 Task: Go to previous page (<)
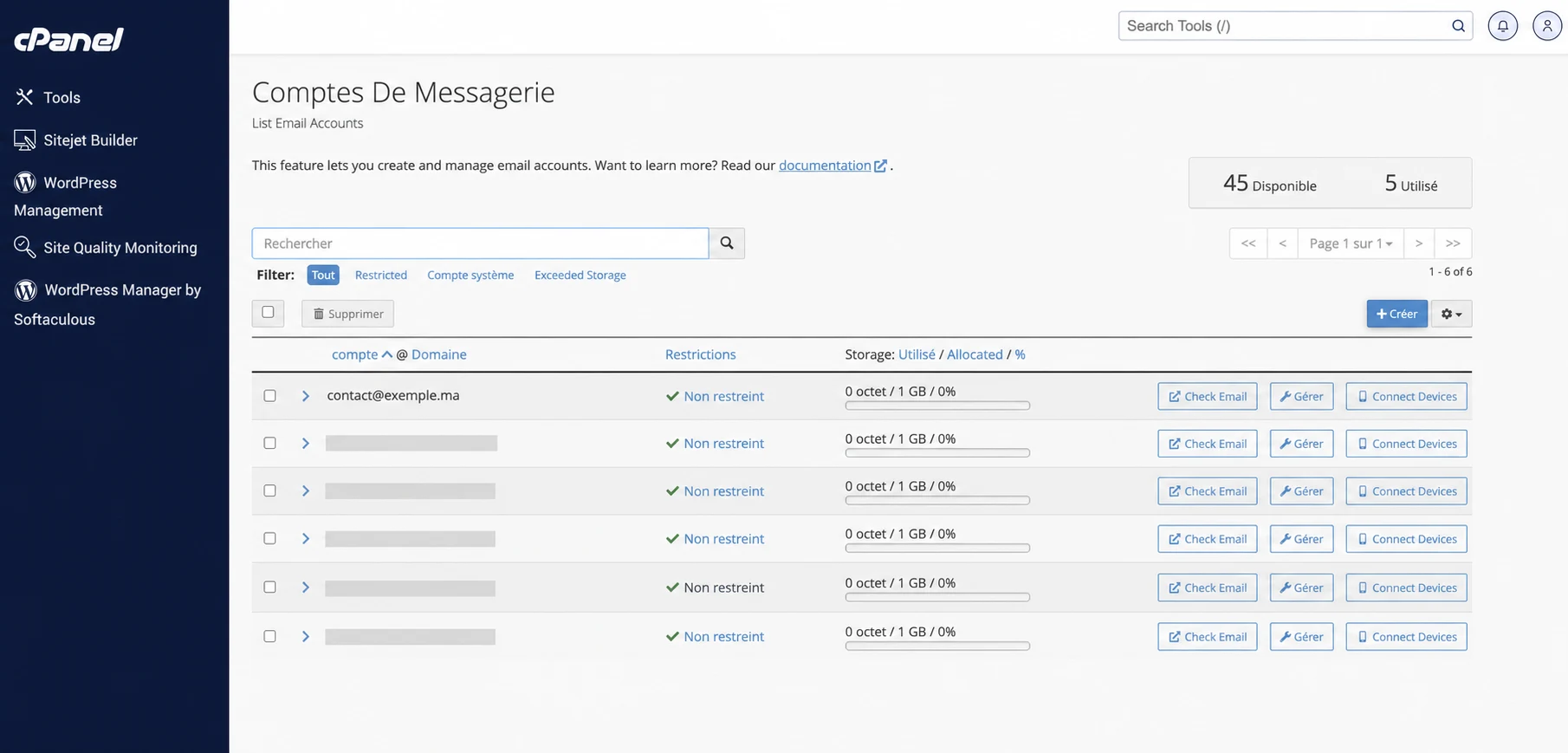click(1282, 243)
